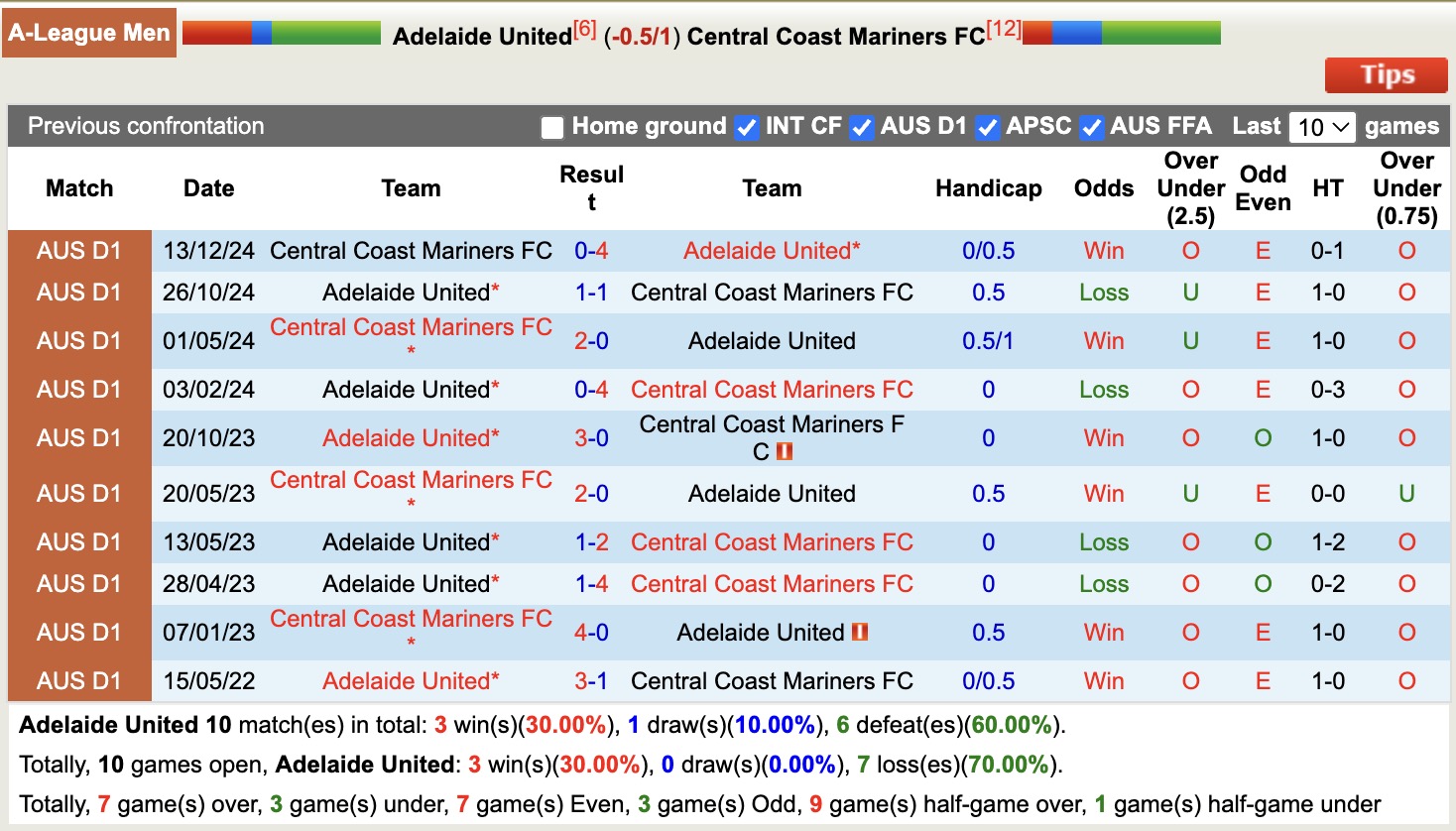Uncheck the APSC filter
Image resolution: width=1456 pixels, height=831 pixels.
pyautogui.click(x=987, y=127)
